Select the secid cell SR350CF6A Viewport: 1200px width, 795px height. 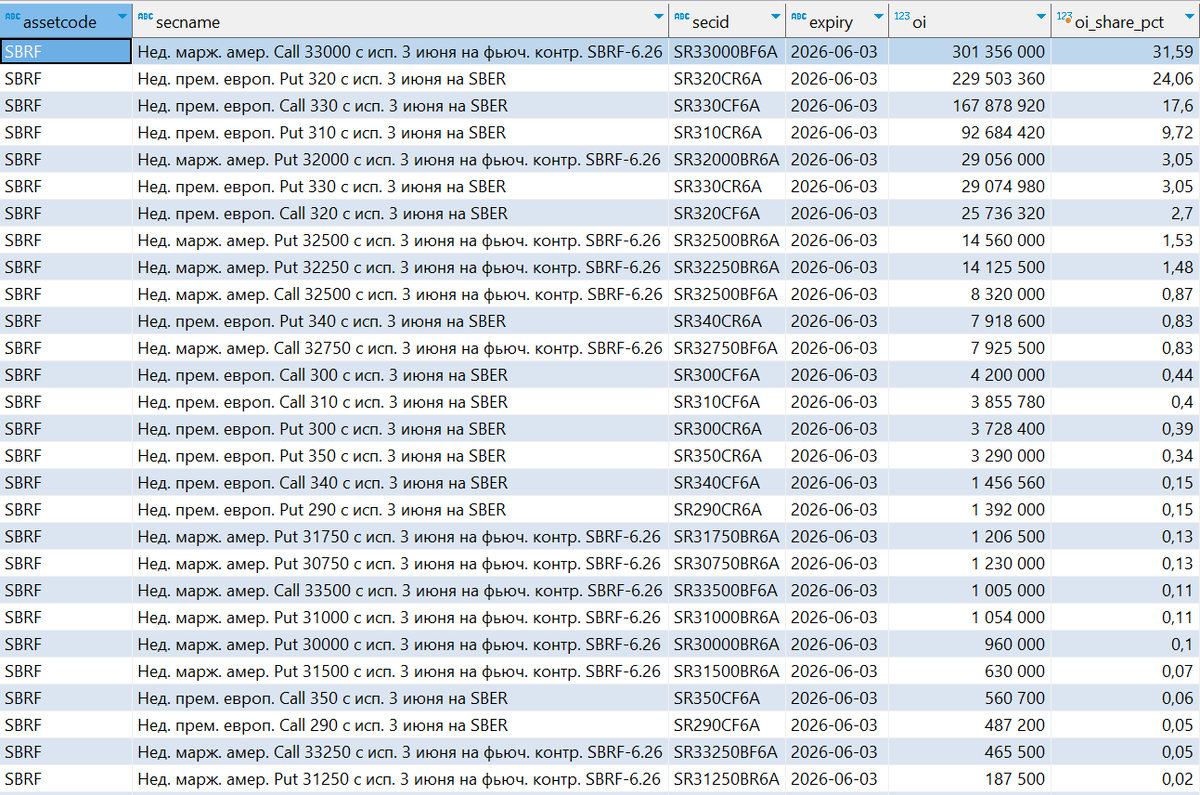click(x=727, y=698)
